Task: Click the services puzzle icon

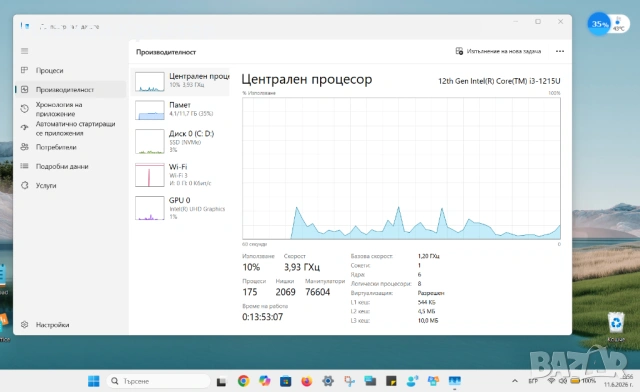Action: 24,185
